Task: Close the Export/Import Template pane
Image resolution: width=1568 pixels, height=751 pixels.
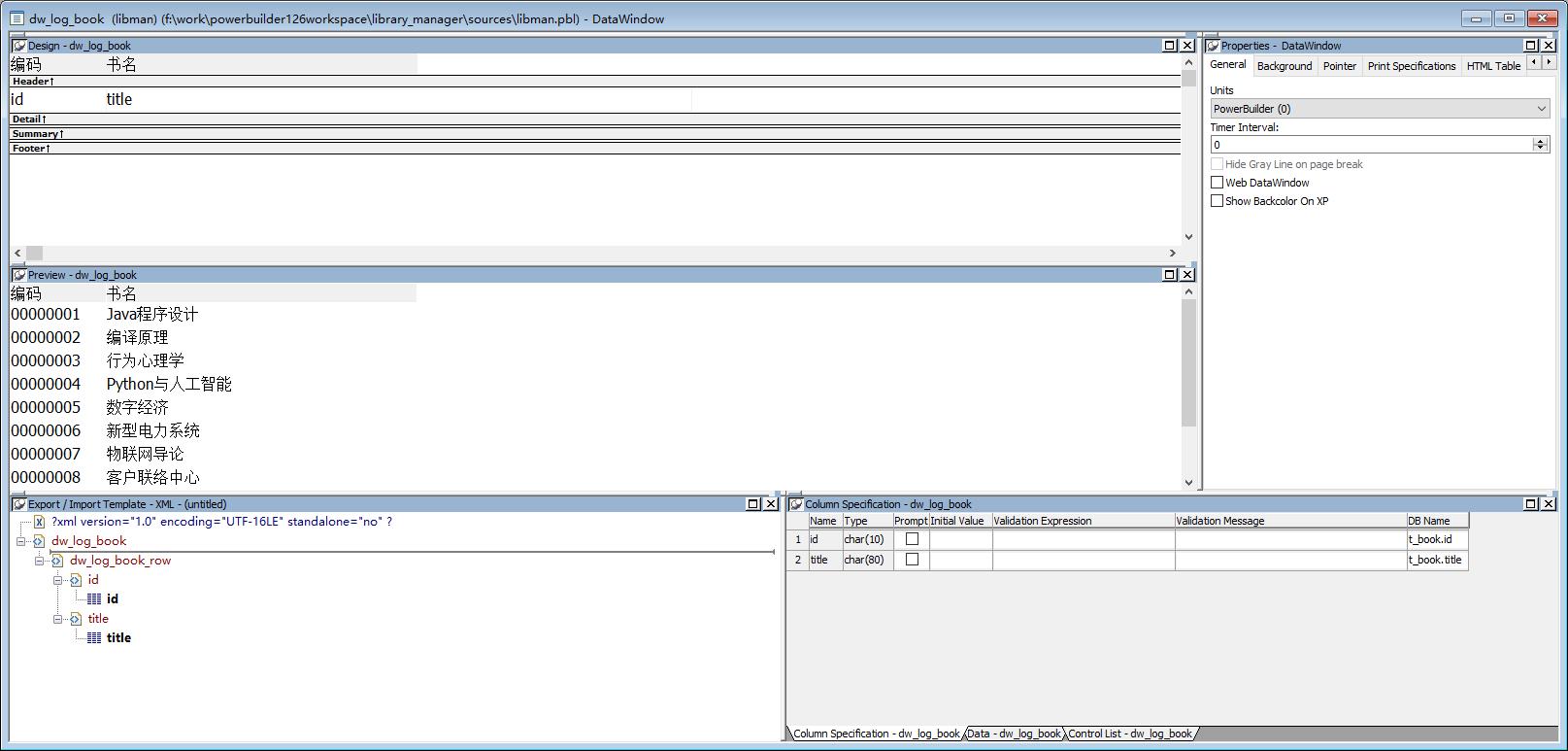Action: (x=771, y=504)
